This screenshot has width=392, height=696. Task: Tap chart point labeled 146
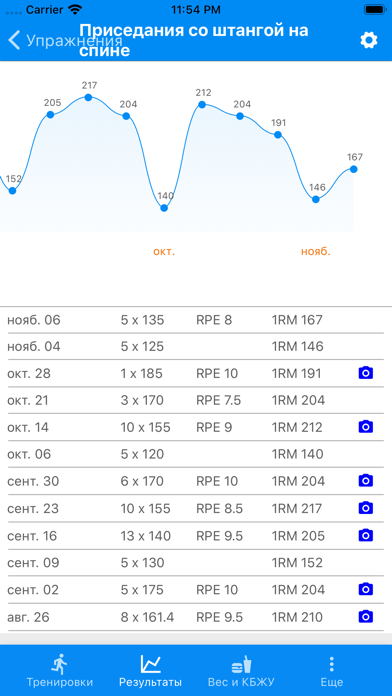pyautogui.click(x=316, y=199)
